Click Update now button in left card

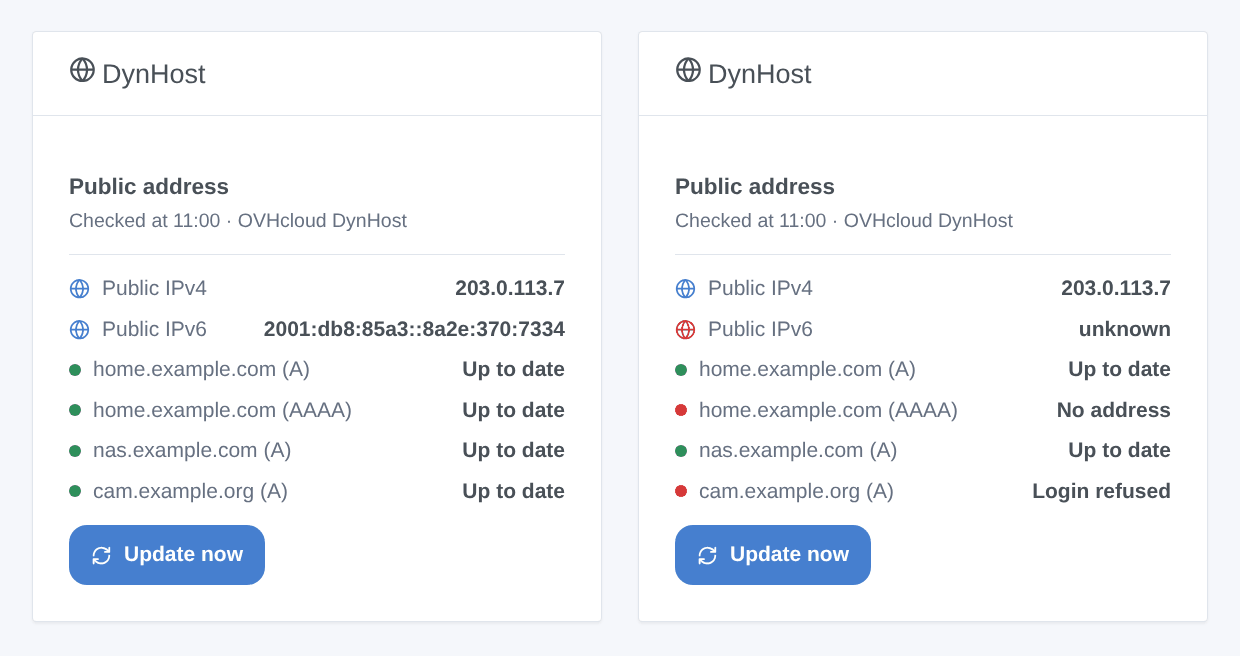(x=167, y=555)
